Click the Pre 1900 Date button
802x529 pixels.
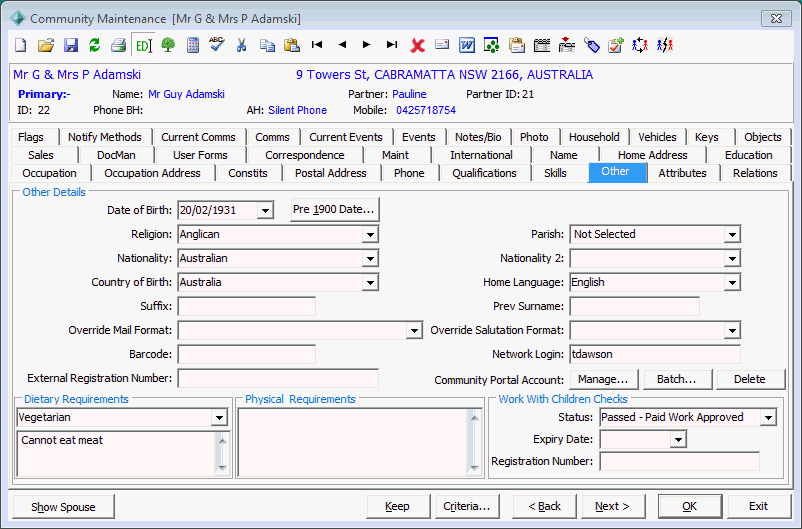[335, 210]
